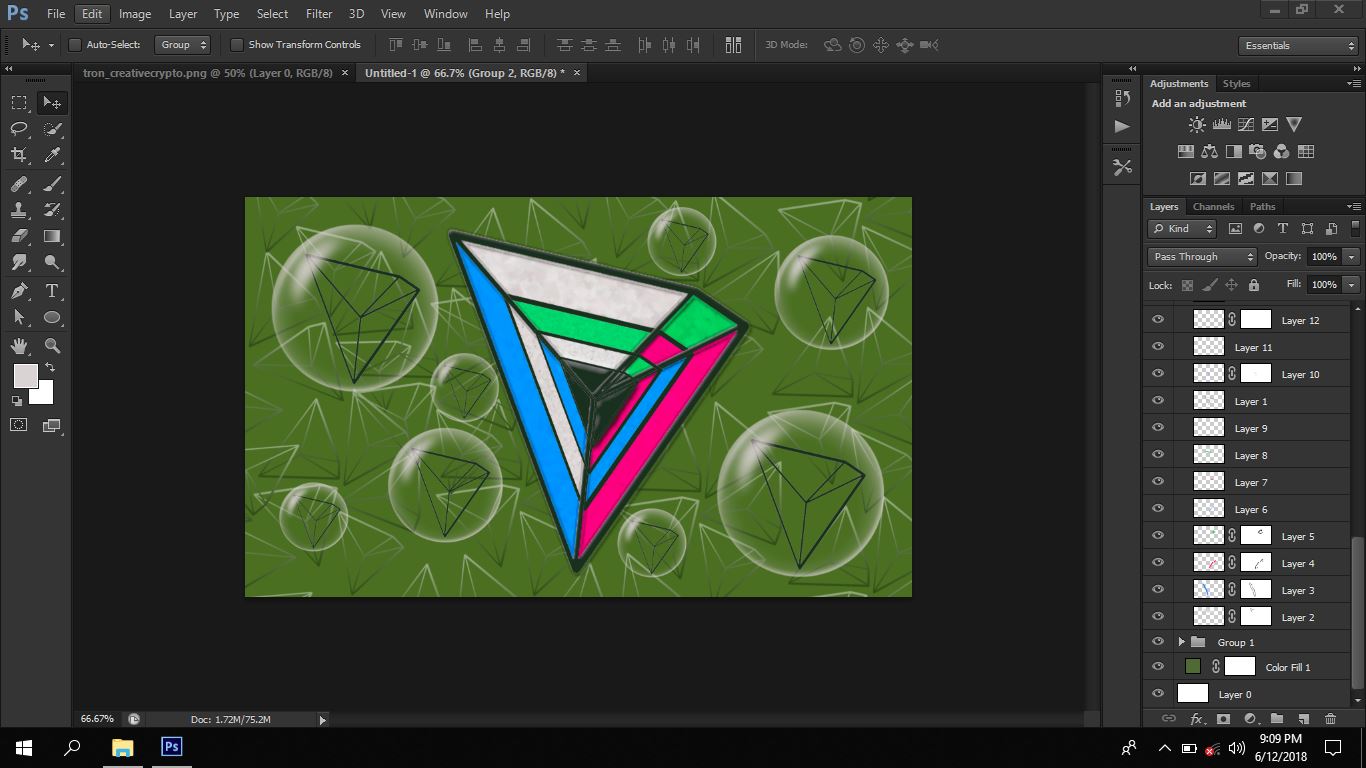
Task: Activate the Horizontal Type tool
Action: (52, 291)
